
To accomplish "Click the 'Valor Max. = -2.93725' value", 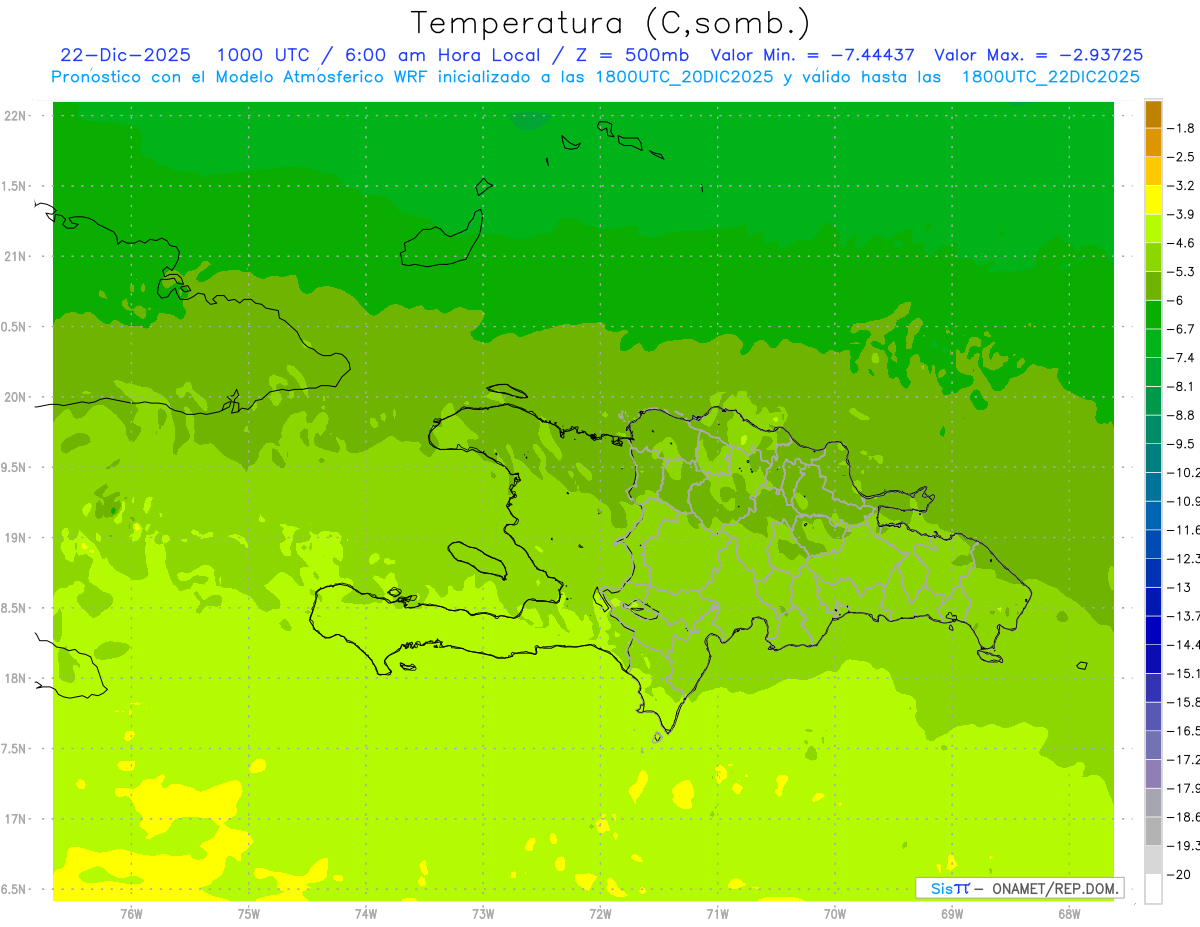I will coord(1038,55).
